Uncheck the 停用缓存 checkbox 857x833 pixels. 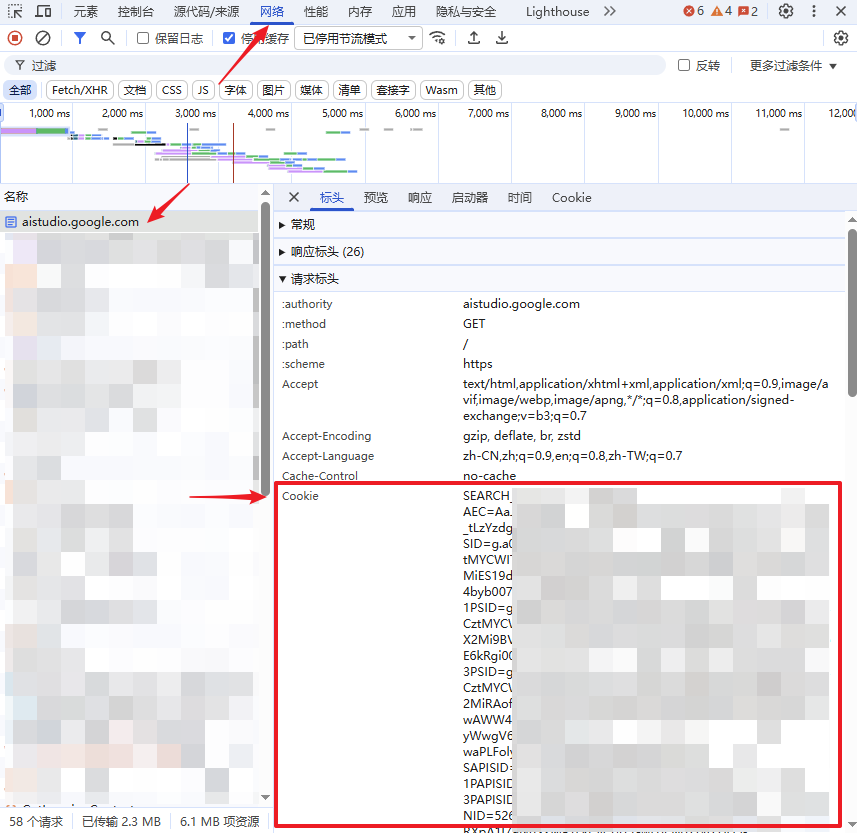(229, 38)
